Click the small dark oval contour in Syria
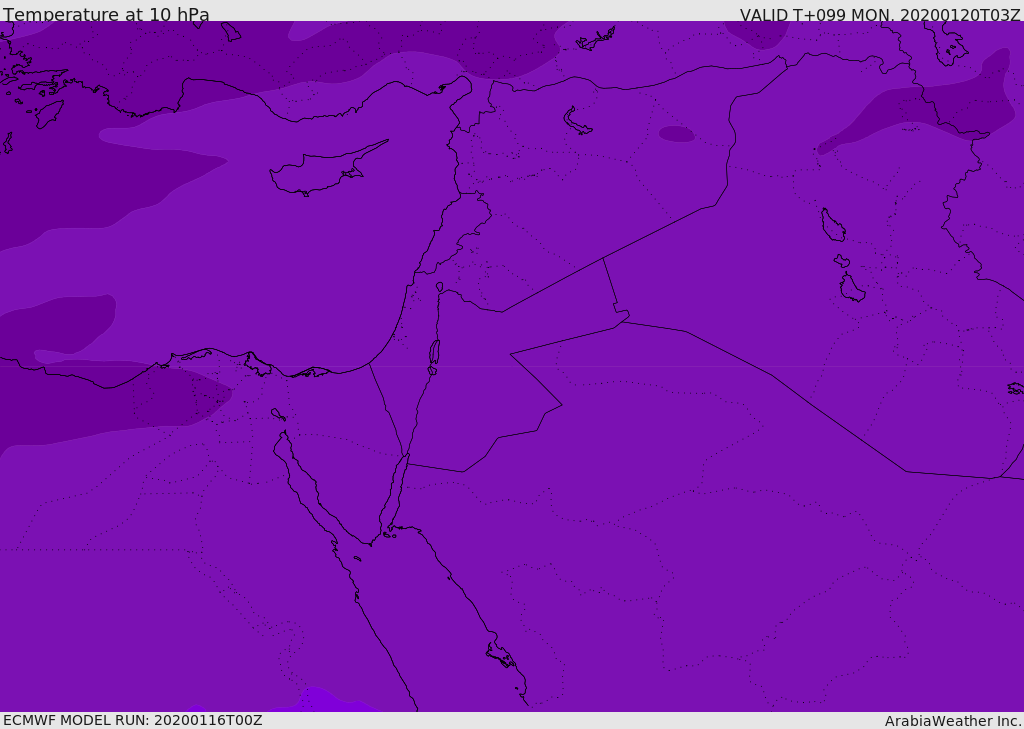The height and width of the screenshot is (729, 1024). click(x=676, y=134)
